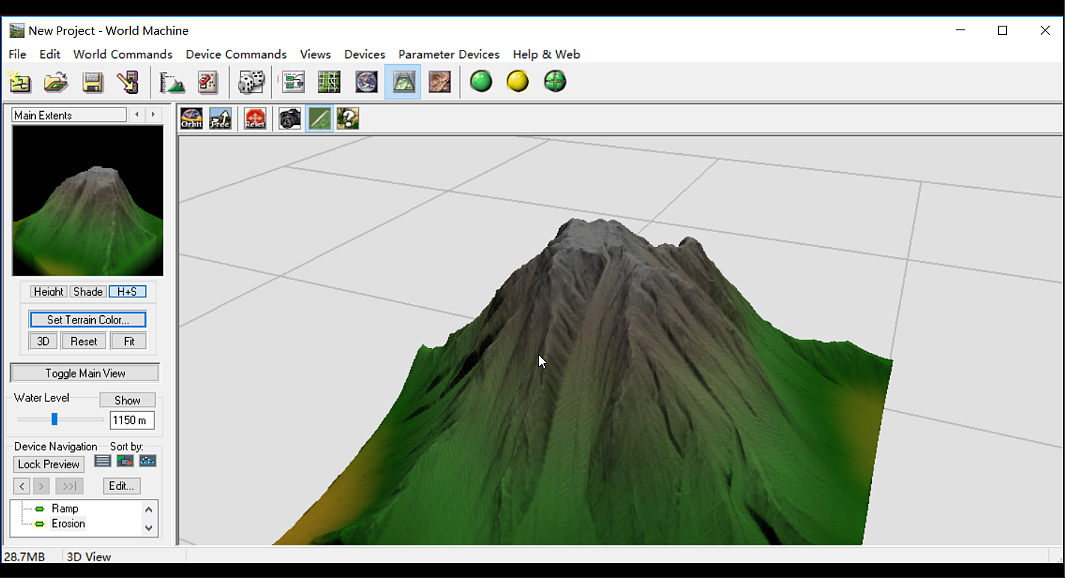Open 3D view help question icon
The width and height of the screenshot is (1065, 578).
coord(348,119)
